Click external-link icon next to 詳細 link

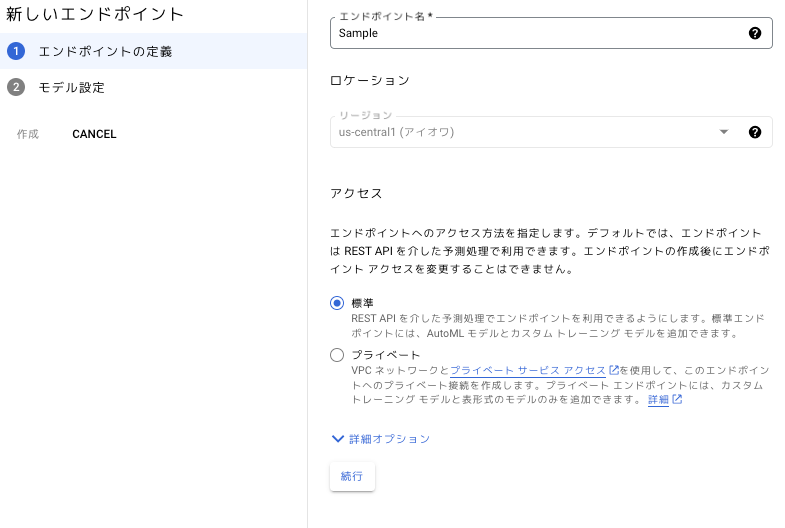pos(677,400)
